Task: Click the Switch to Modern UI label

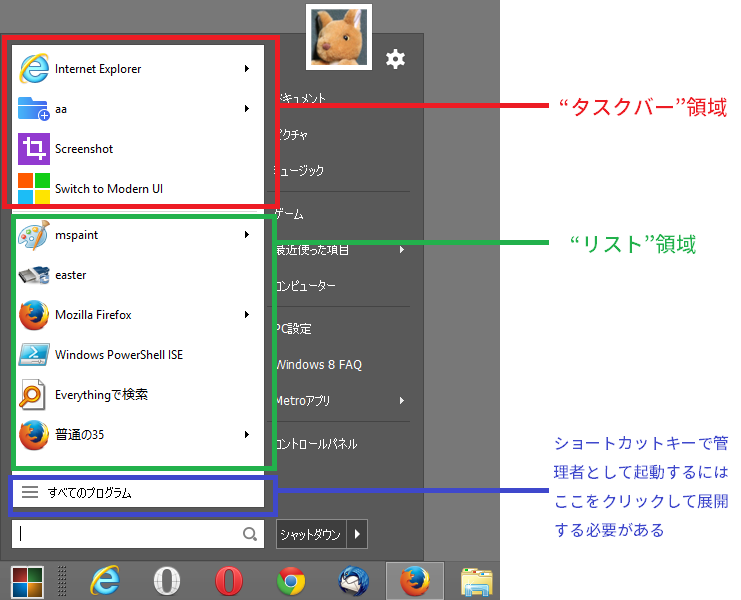Action: [x=109, y=189]
